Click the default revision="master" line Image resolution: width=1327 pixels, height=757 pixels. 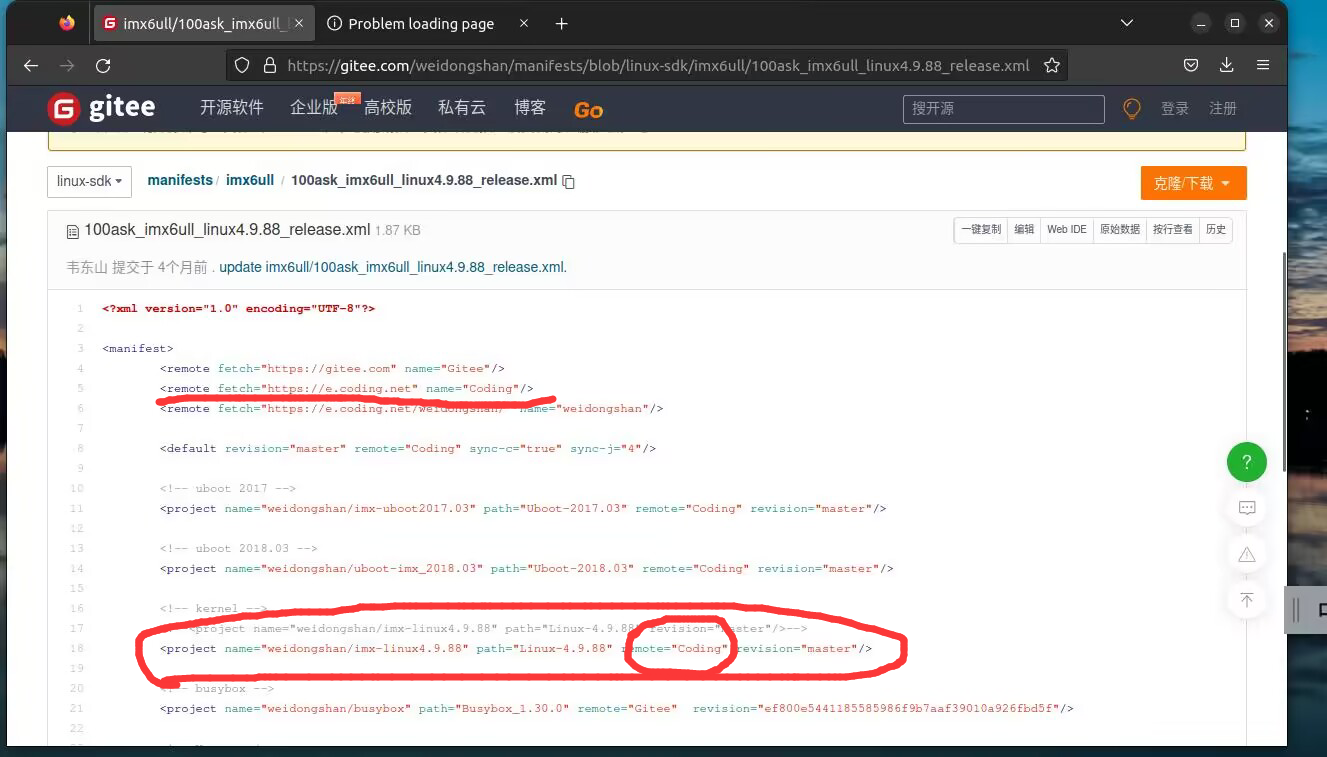pyautogui.click(x=408, y=448)
